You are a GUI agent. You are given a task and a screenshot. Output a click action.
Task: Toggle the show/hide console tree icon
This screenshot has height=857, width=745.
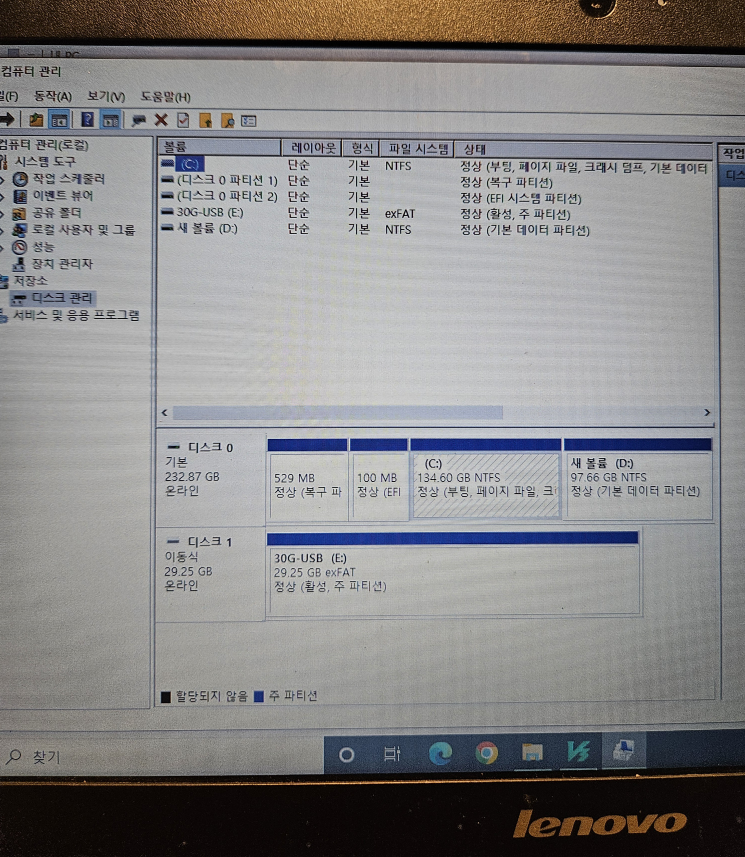(x=59, y=120)
